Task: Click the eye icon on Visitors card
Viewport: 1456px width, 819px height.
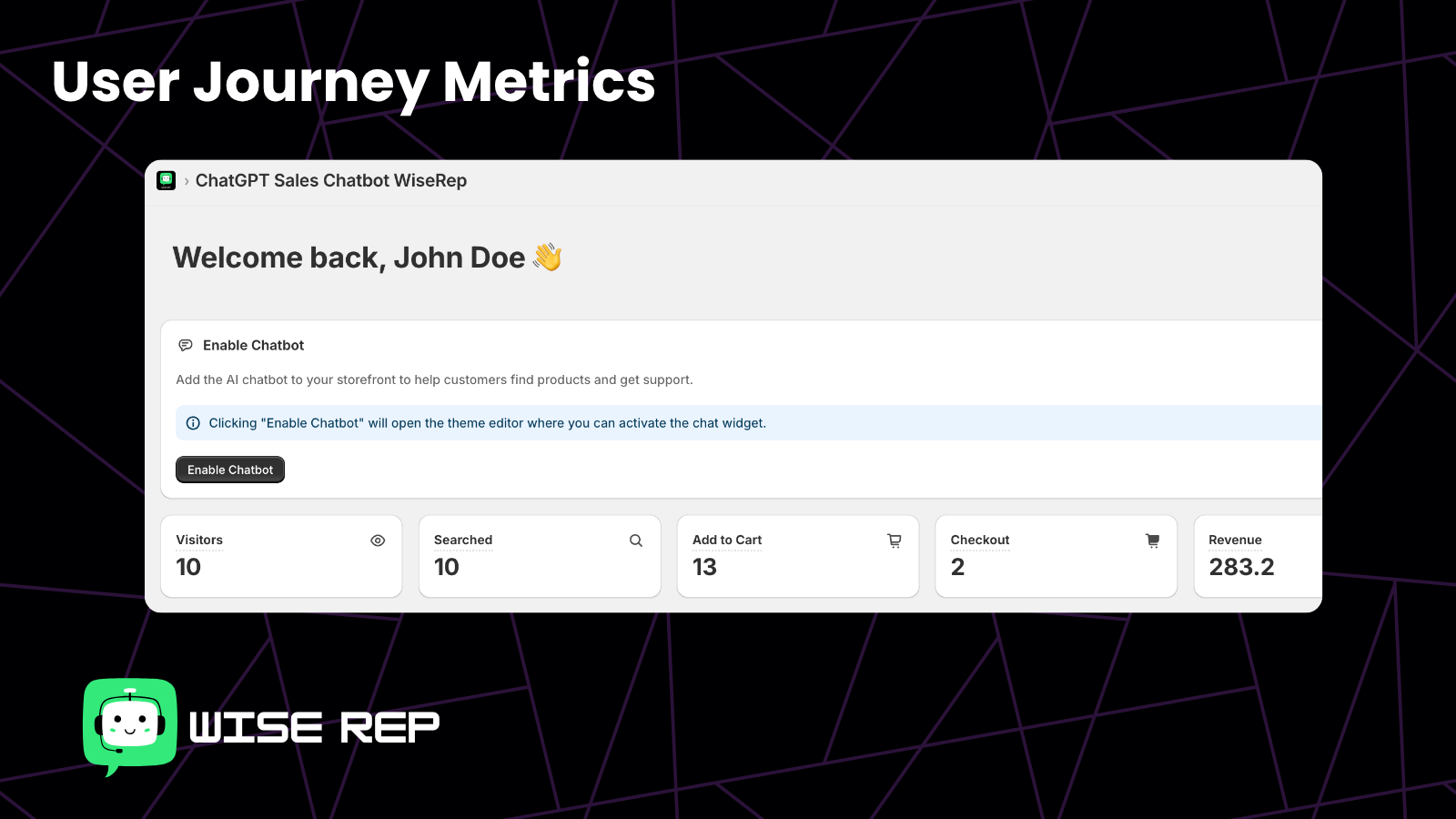Action: pos(378,541)
